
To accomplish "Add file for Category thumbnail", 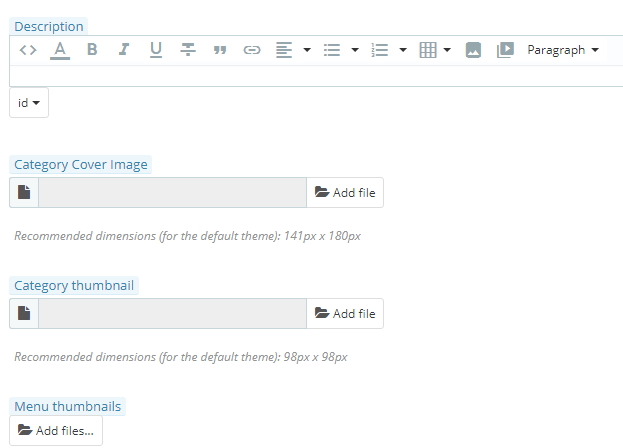I will pyautogui.click(x=345, y=314).
